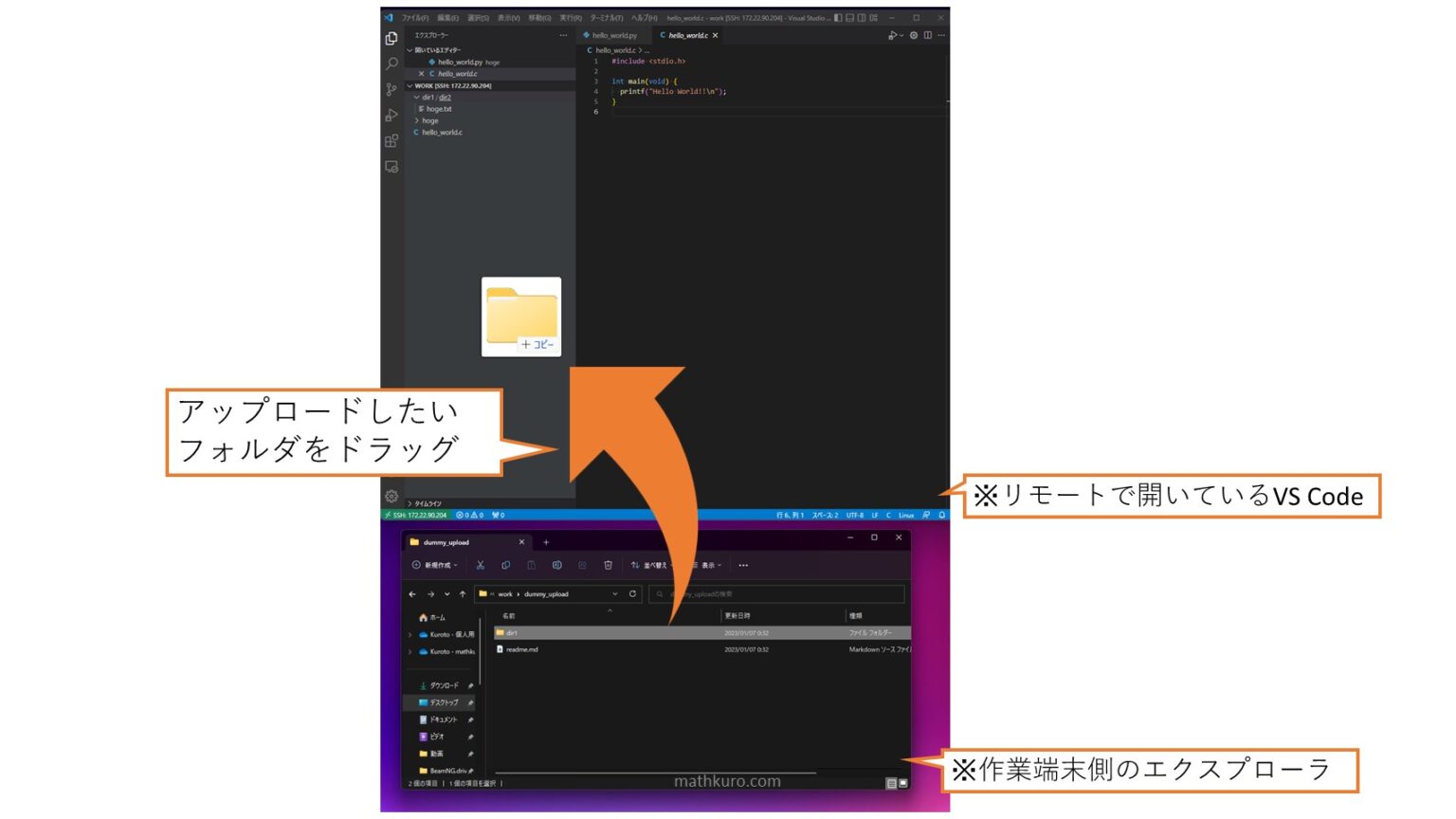Viewport: 1456px width, 819px height.
Task: Open the 表示 view options dropdown in Explorer
Action: pos(709,565)
